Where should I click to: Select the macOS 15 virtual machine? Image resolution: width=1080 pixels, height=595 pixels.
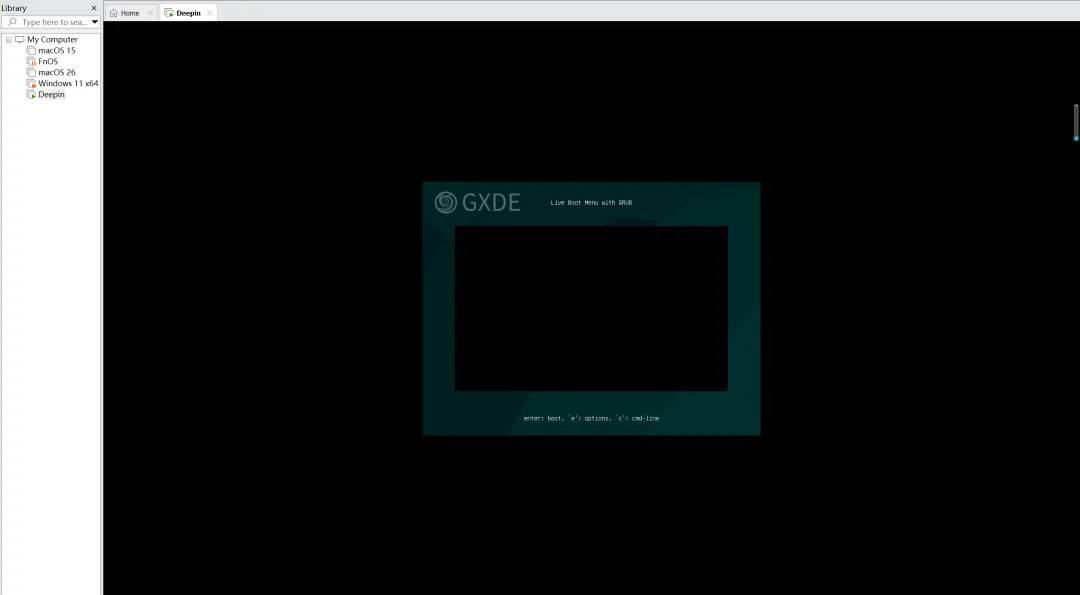coord(56,50)
